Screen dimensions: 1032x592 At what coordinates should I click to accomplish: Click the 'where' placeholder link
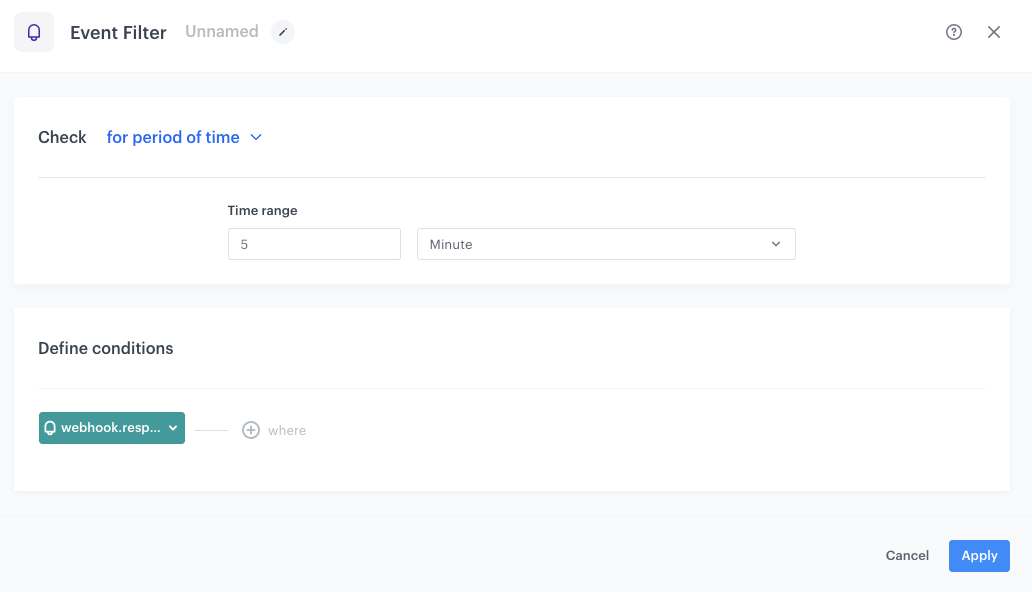(287, 430)
